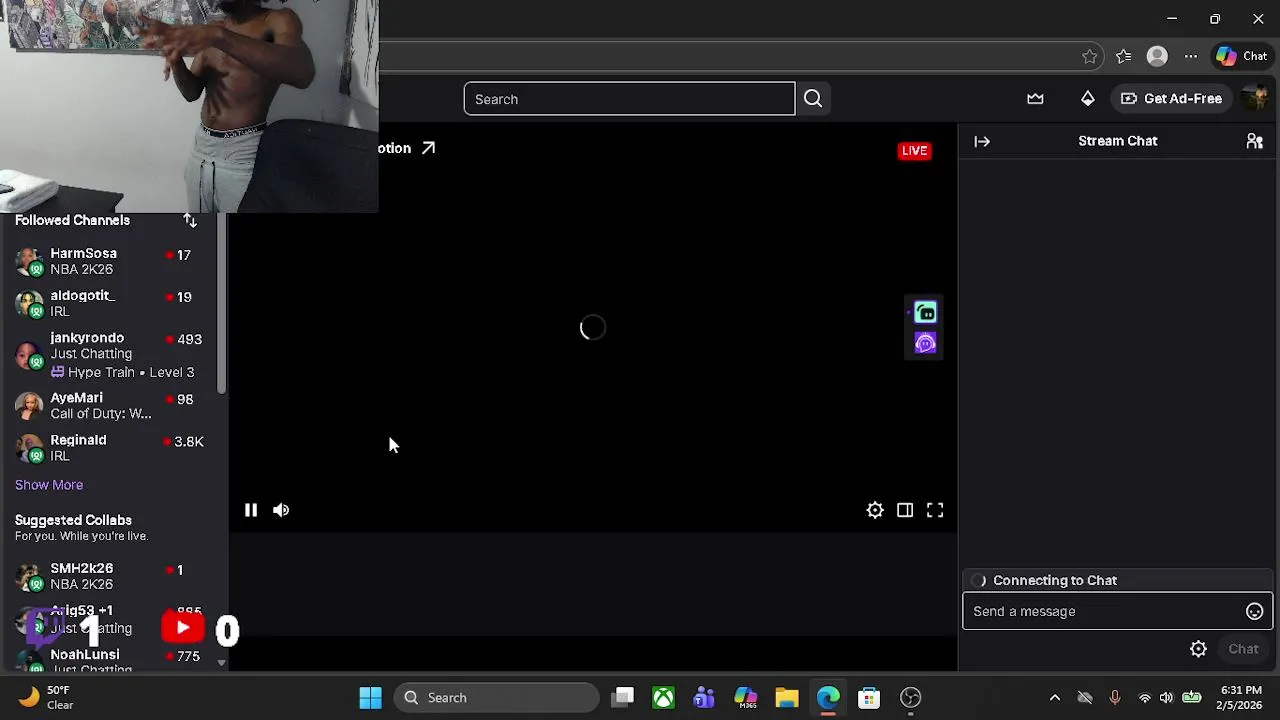Screen dimensions: 1280x720
Task: Click Show More followed channels
Action: 49,485
